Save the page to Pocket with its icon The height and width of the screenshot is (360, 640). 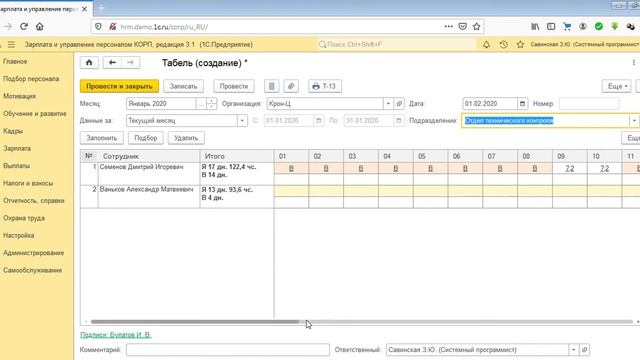462,27
